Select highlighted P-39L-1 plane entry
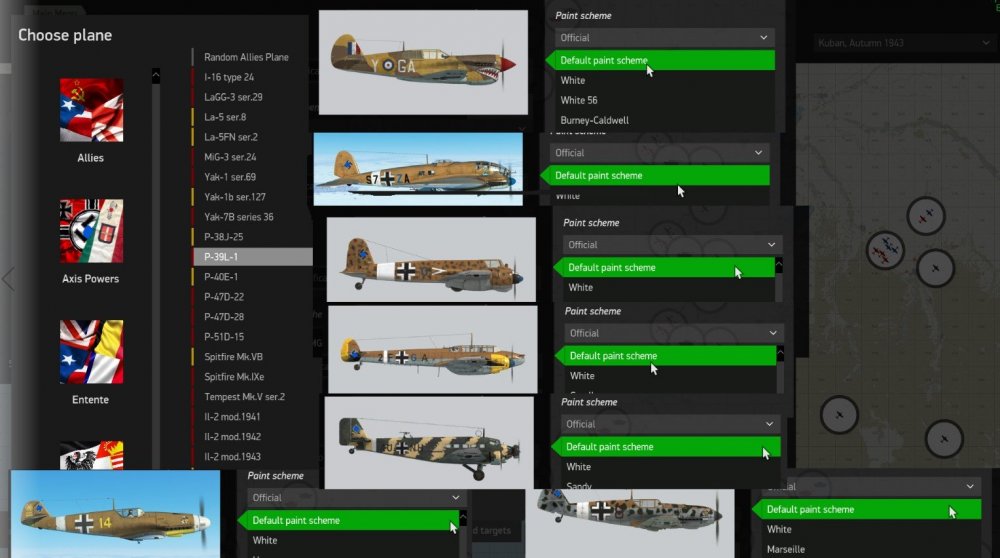This screenshot has height=558, width=1000. (x=253, y=256)
